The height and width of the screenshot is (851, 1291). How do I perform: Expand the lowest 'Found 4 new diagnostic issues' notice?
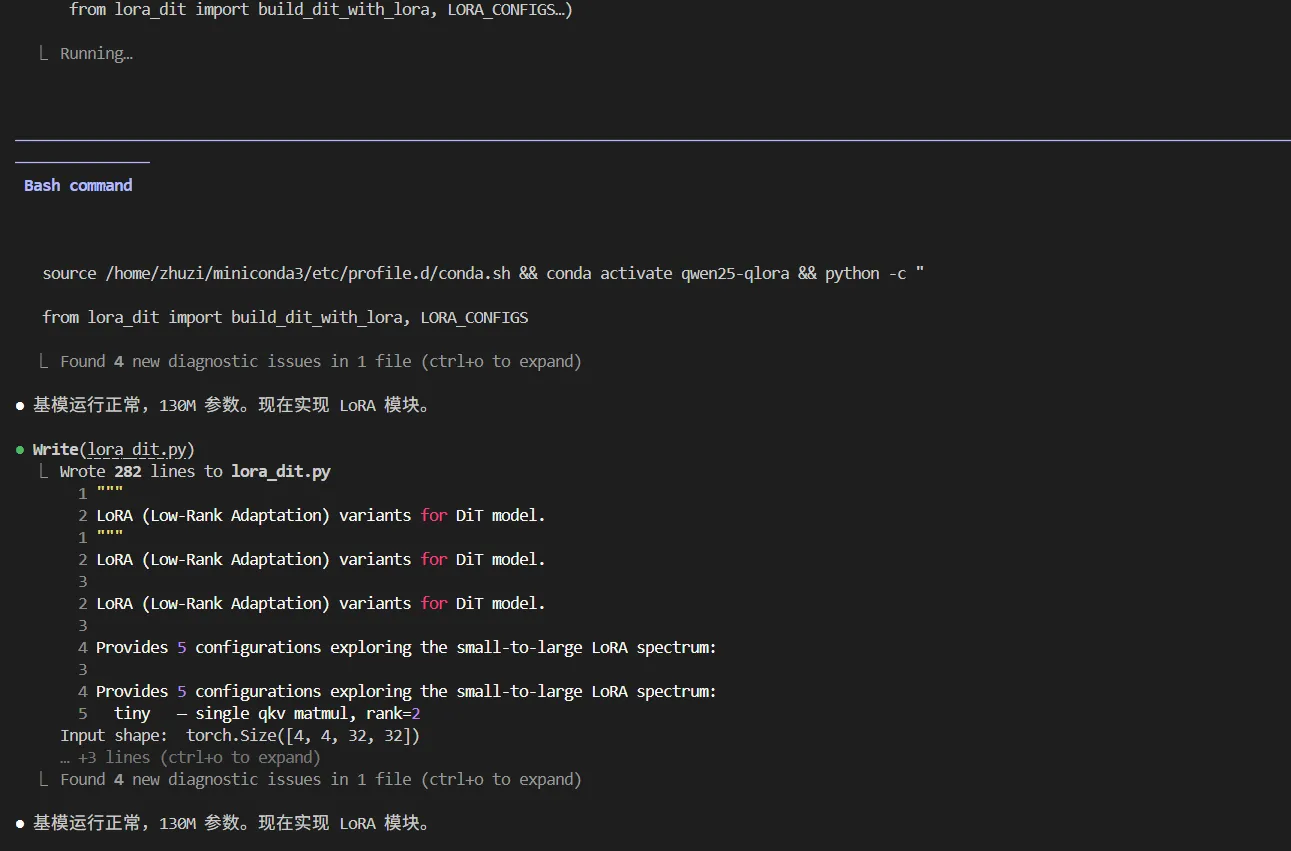[320, 780]
